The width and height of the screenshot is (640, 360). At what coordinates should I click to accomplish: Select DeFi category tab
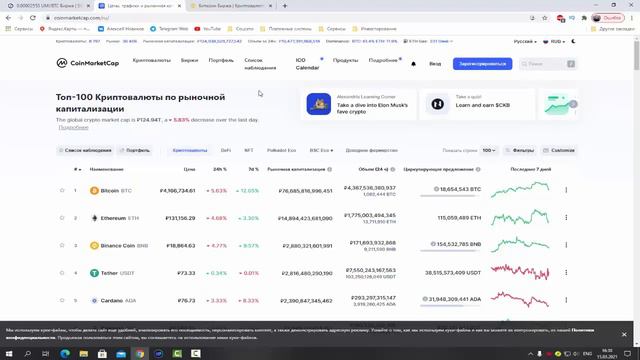226,150
